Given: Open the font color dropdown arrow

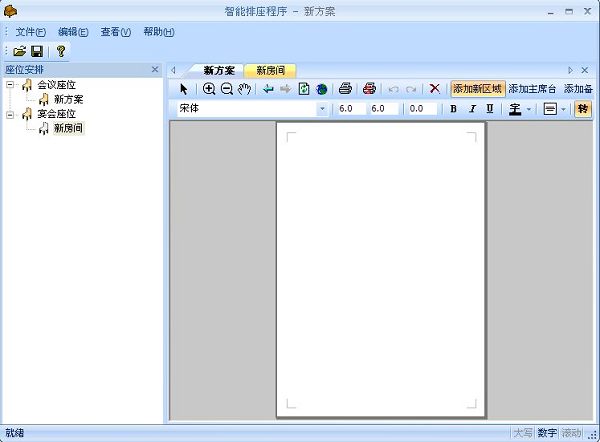Looking at the screenshot, I should coord(529,109).
